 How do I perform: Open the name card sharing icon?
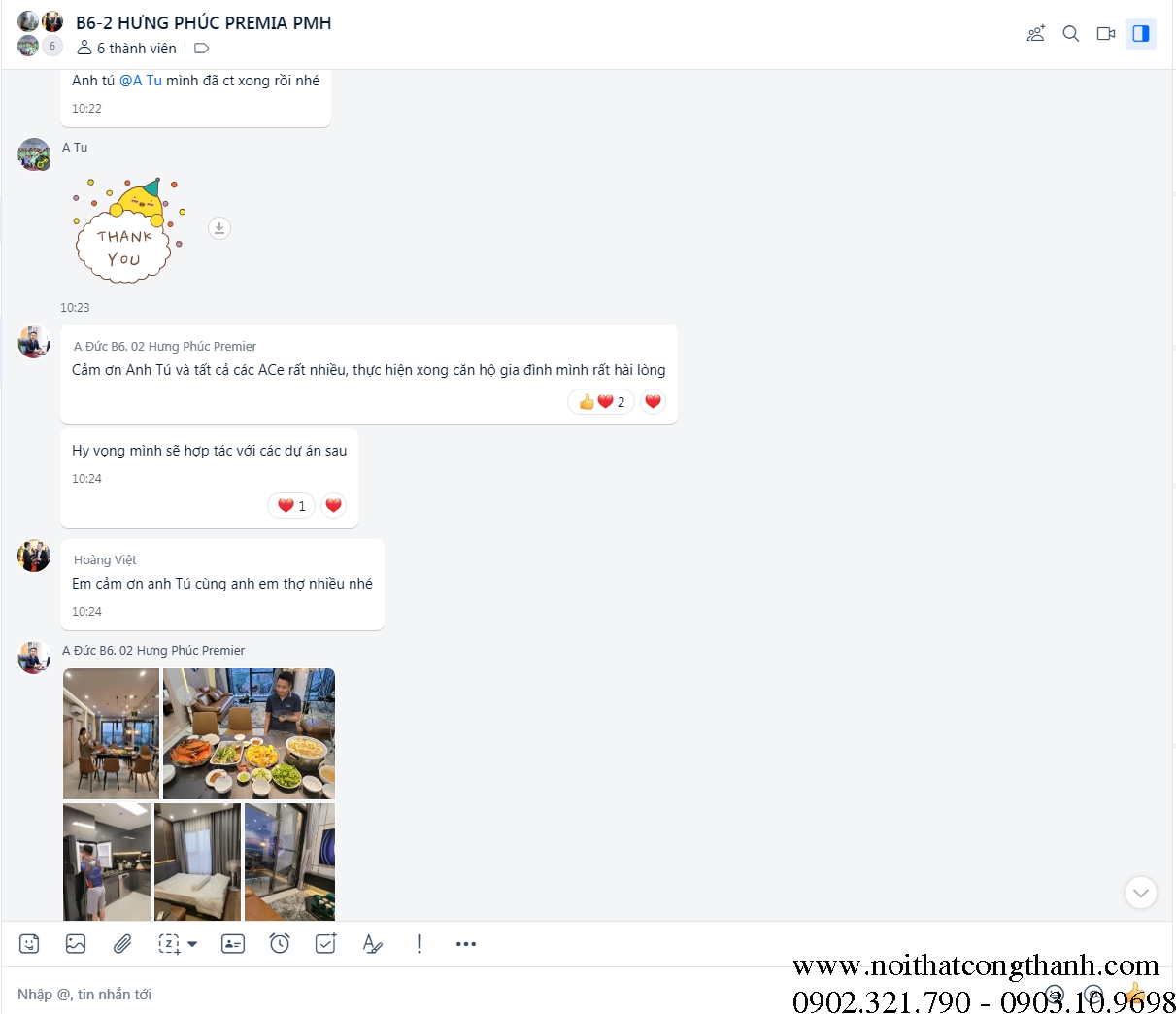click(233, 944)
